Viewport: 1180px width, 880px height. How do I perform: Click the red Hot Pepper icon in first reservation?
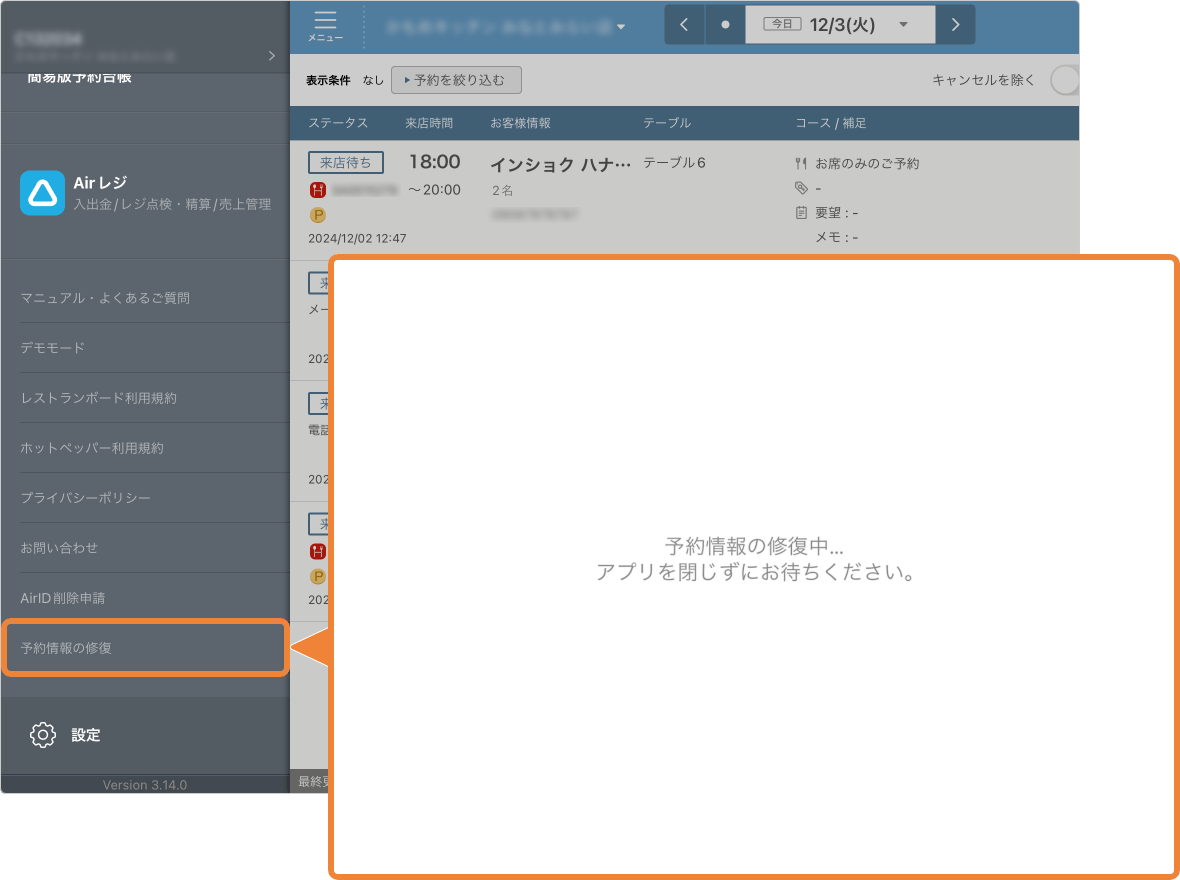coord(318,190)
